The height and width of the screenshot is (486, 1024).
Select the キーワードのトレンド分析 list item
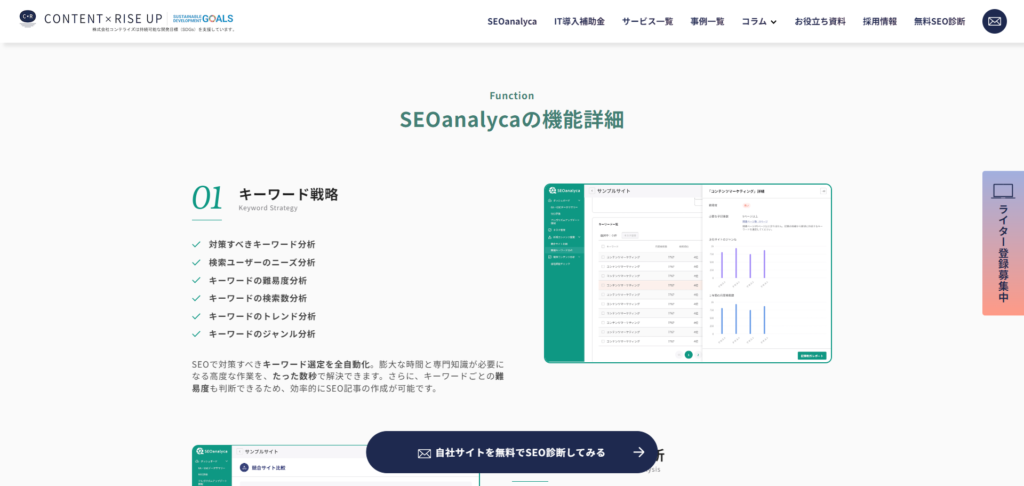[263, 316]
